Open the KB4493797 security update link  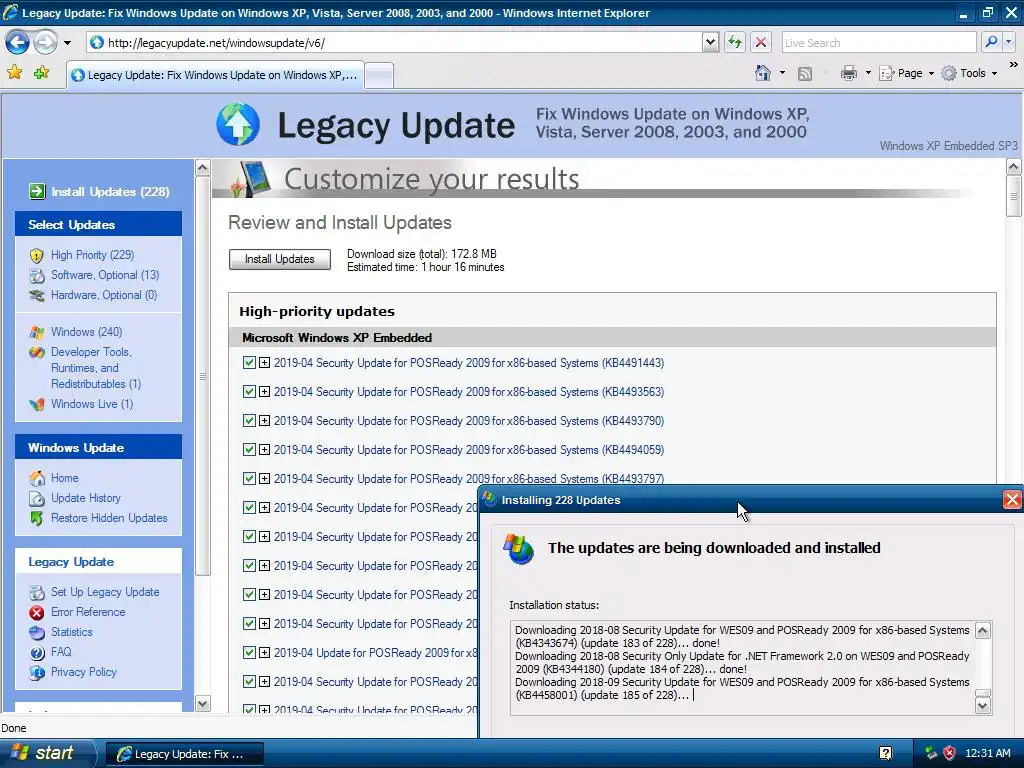[468, 479]
